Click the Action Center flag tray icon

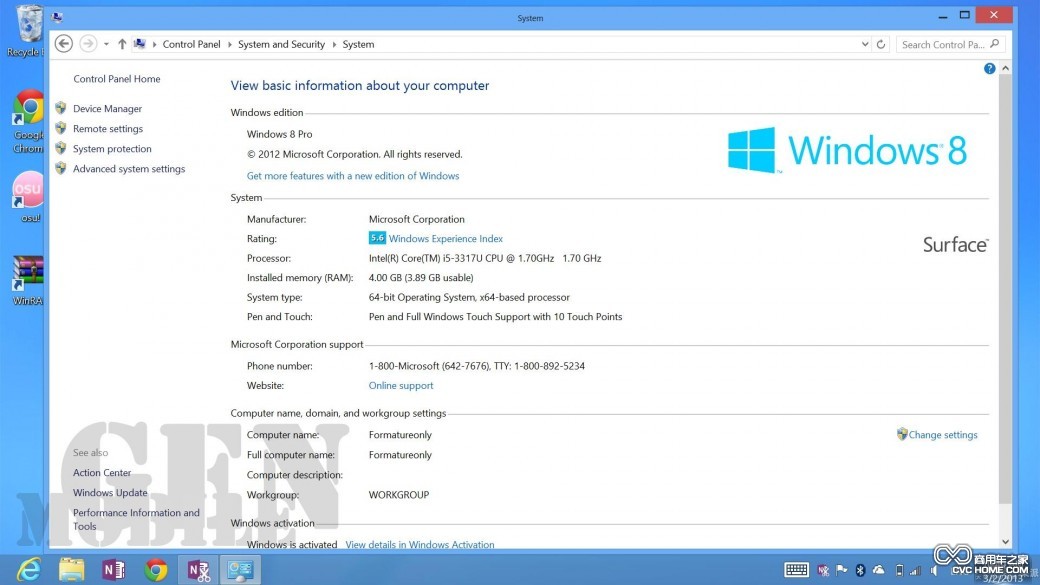(841, 570)
